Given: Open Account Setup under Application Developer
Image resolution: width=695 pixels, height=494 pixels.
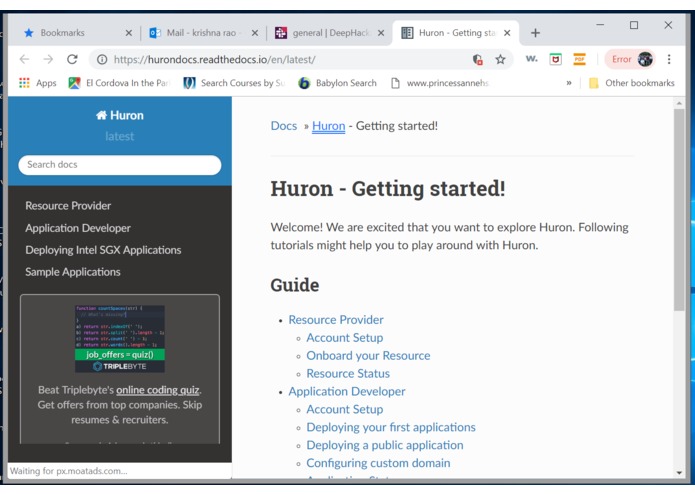Looking at the screenshot, I should [345, 409].
